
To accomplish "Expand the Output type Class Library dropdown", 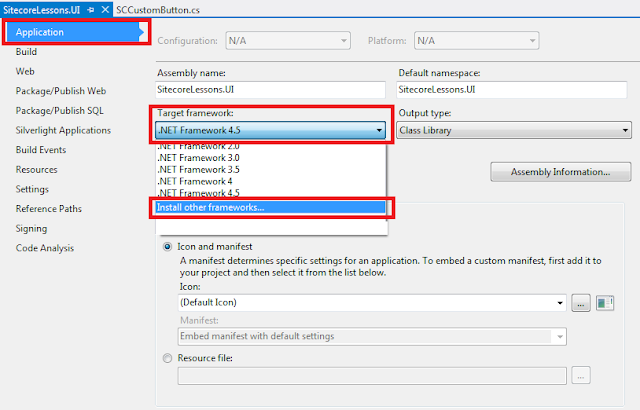I will pyautogui.click(x=514, y=131).
